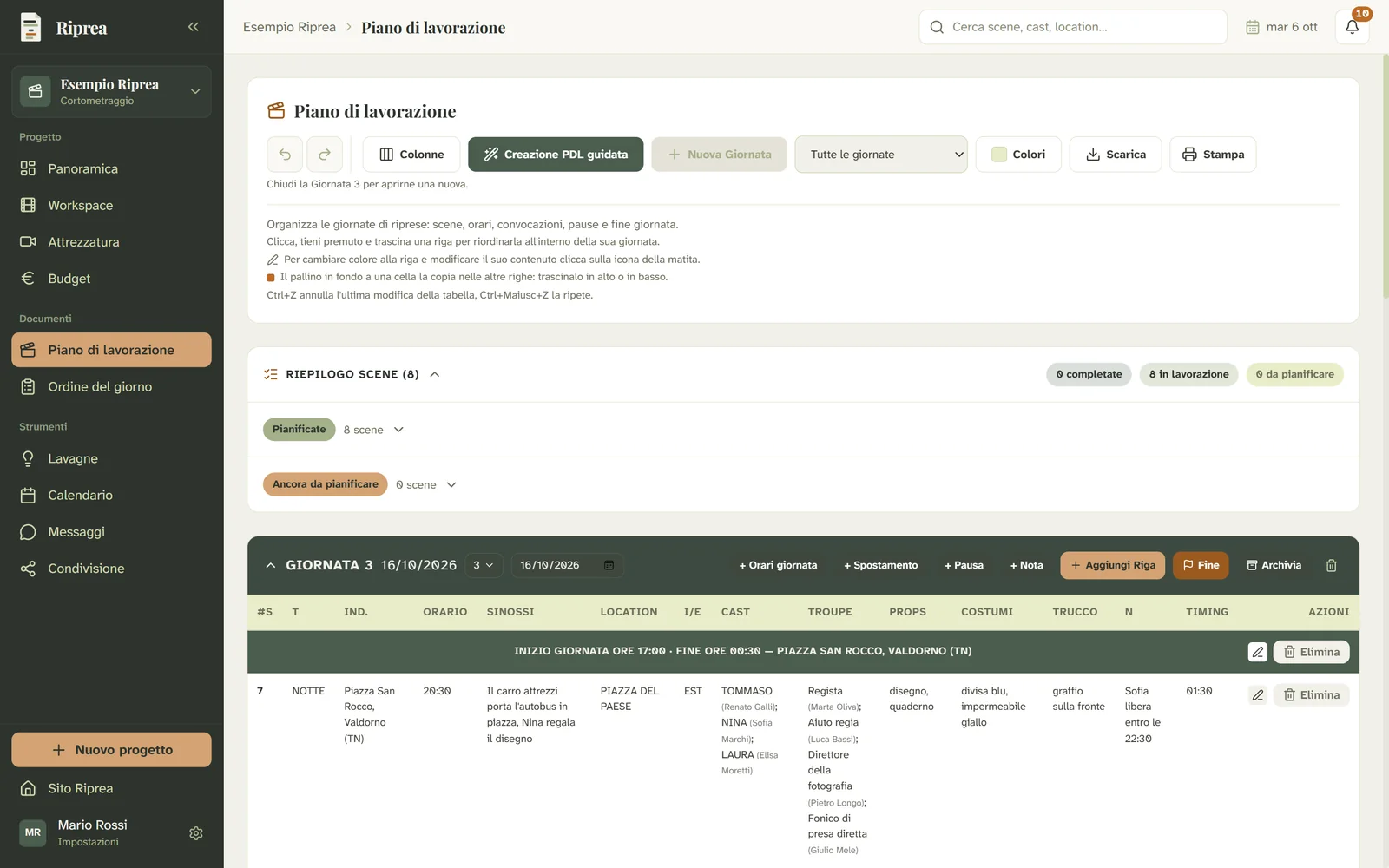Open Ordine del giorno document
Screen dimensions: 1389x868
[x=111, y=386]
